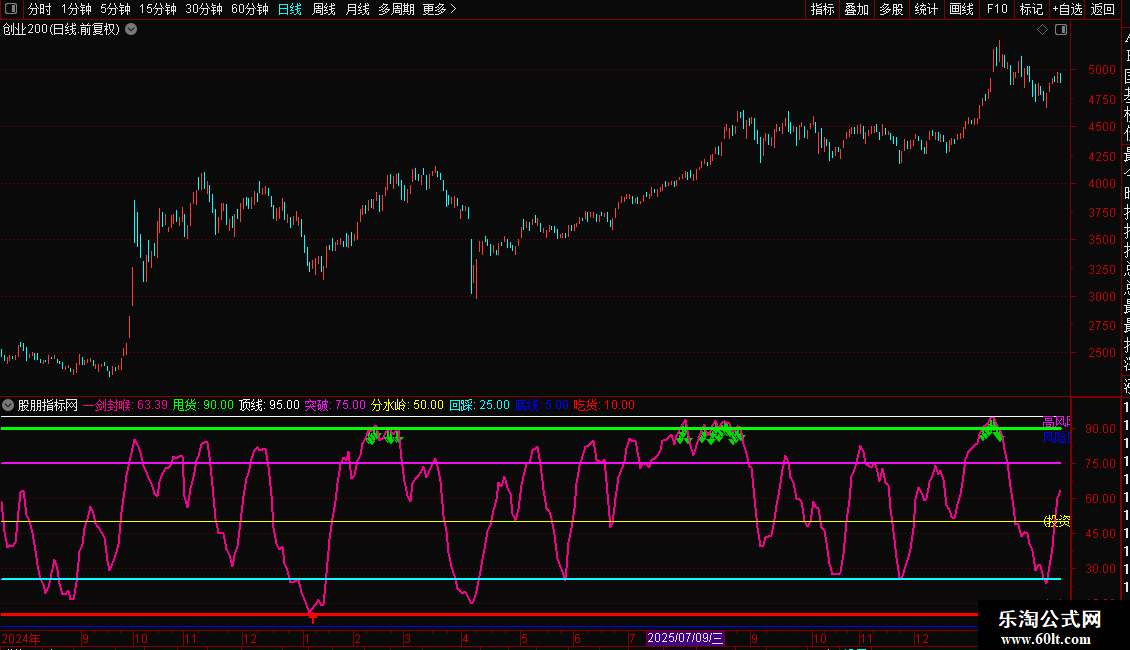Open 多周期 multi-period view
Image resolution: width=1130 pixels, height=650 pixels.
396,9
